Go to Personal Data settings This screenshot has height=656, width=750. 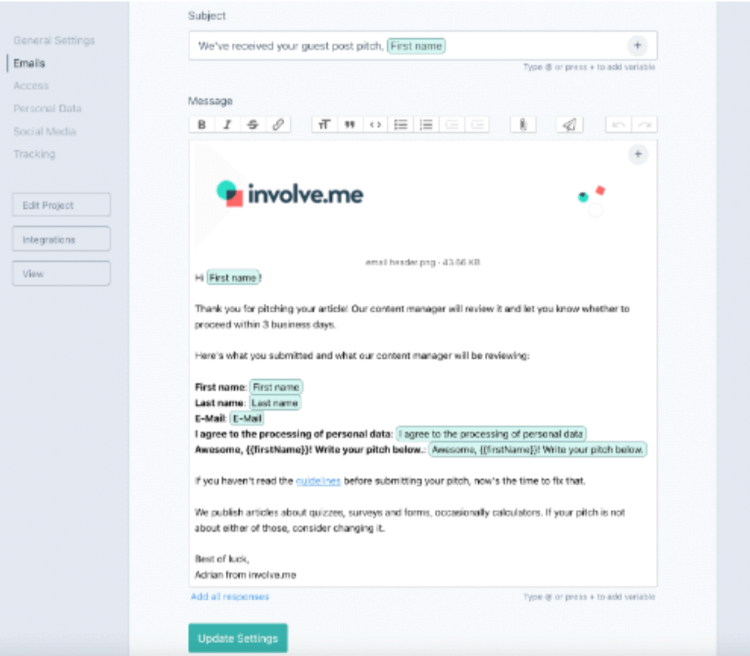(x=47, y=109)
